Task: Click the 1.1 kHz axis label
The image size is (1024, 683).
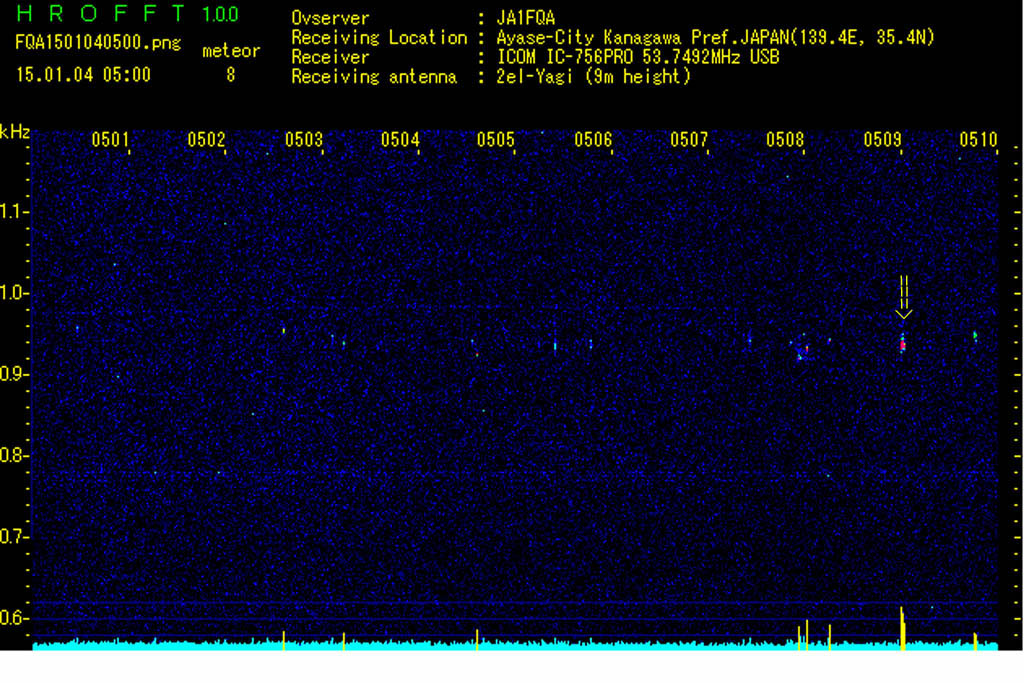Action: 13,212
